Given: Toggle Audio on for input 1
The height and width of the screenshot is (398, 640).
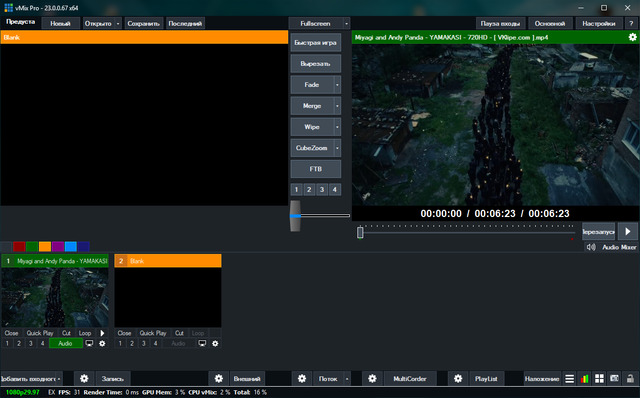Looking at the screenshot, I should pos(65,343).
